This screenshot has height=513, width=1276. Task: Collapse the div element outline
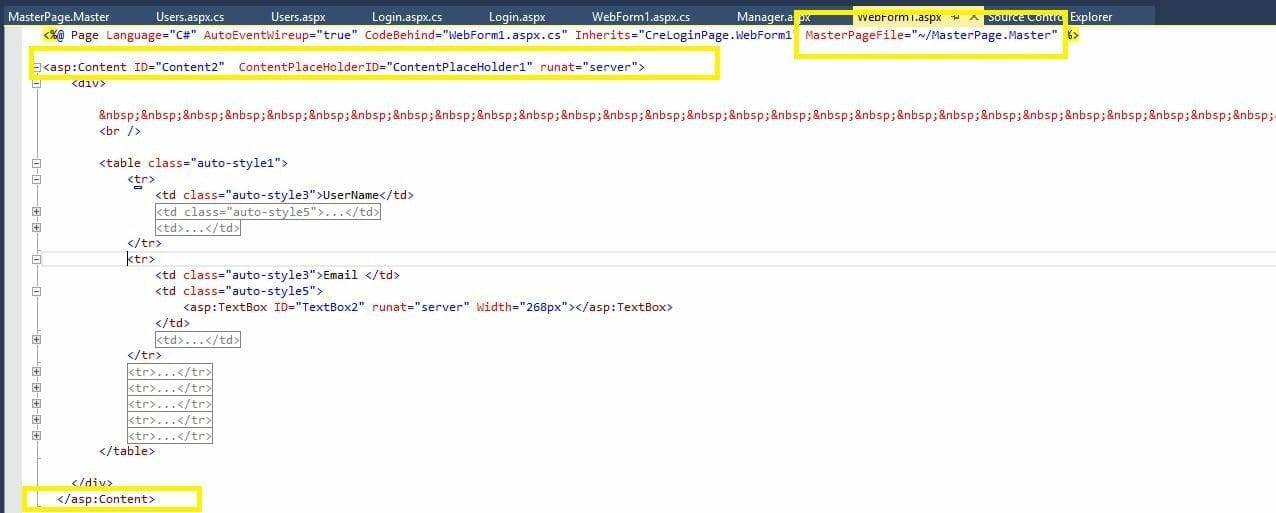tap(36, 84)
